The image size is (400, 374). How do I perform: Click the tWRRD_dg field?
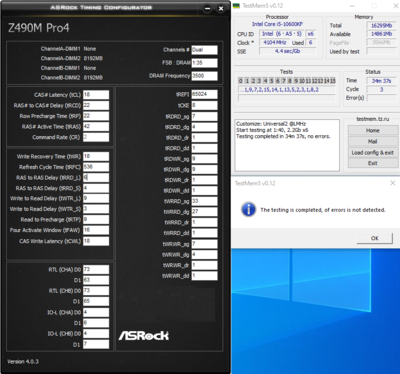tap(205, 212)
